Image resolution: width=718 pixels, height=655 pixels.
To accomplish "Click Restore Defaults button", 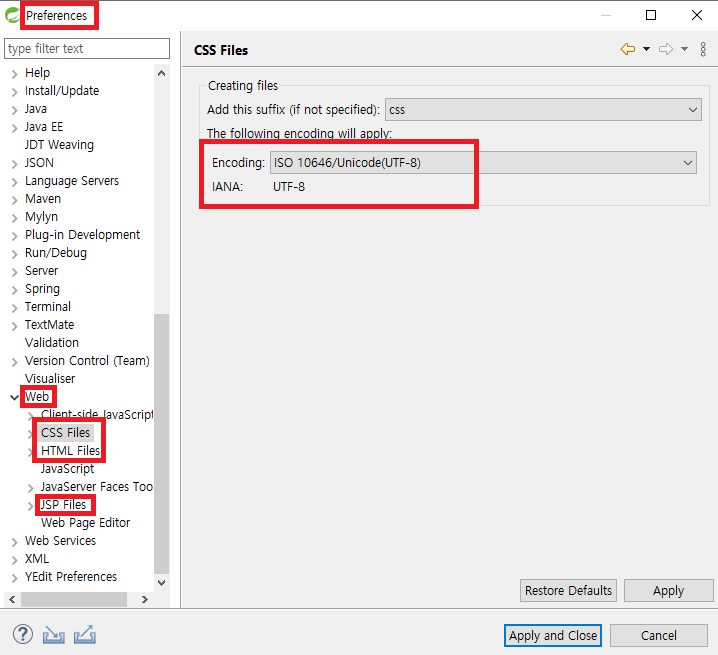I will coord(568,590).
